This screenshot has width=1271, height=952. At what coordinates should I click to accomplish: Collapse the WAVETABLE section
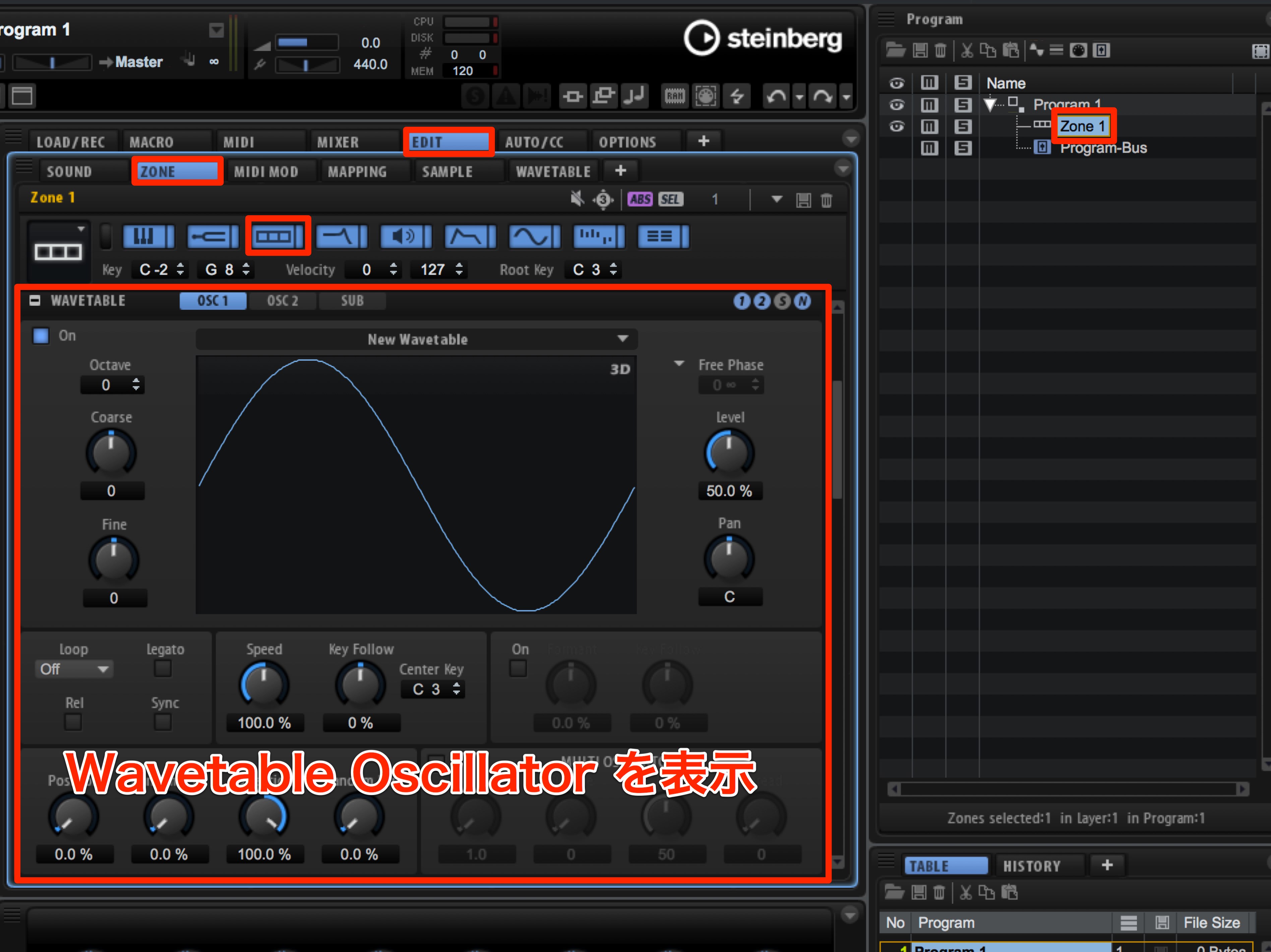coord(35,300)
